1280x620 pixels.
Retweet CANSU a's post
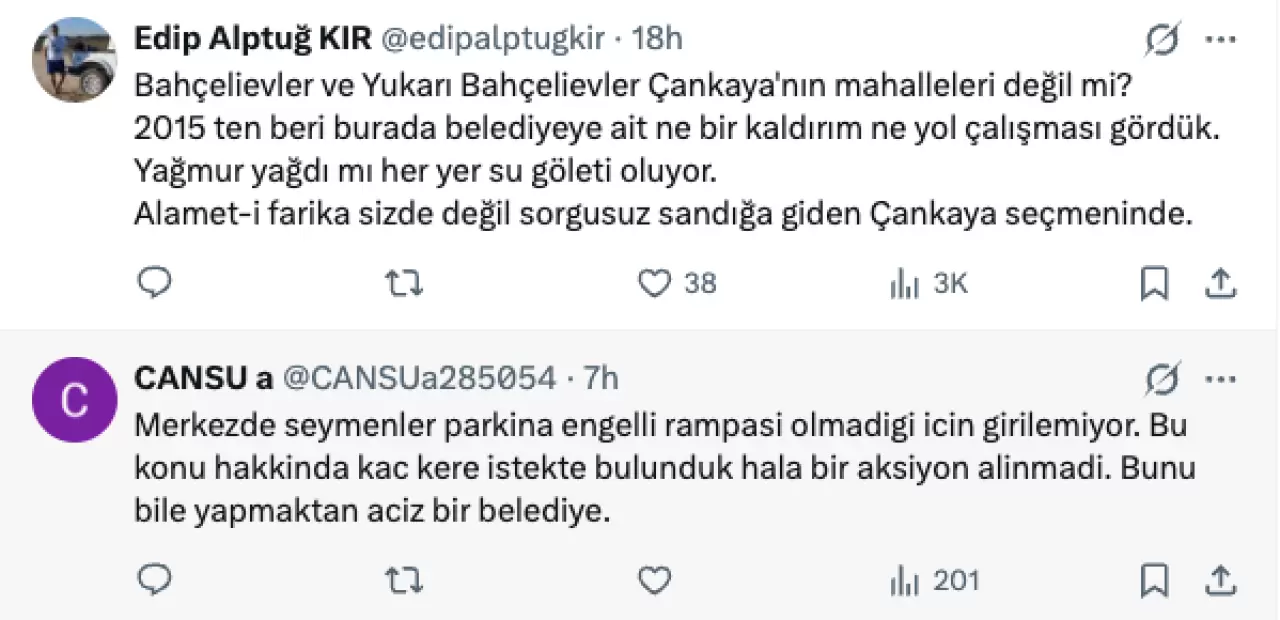click(403, 580)
